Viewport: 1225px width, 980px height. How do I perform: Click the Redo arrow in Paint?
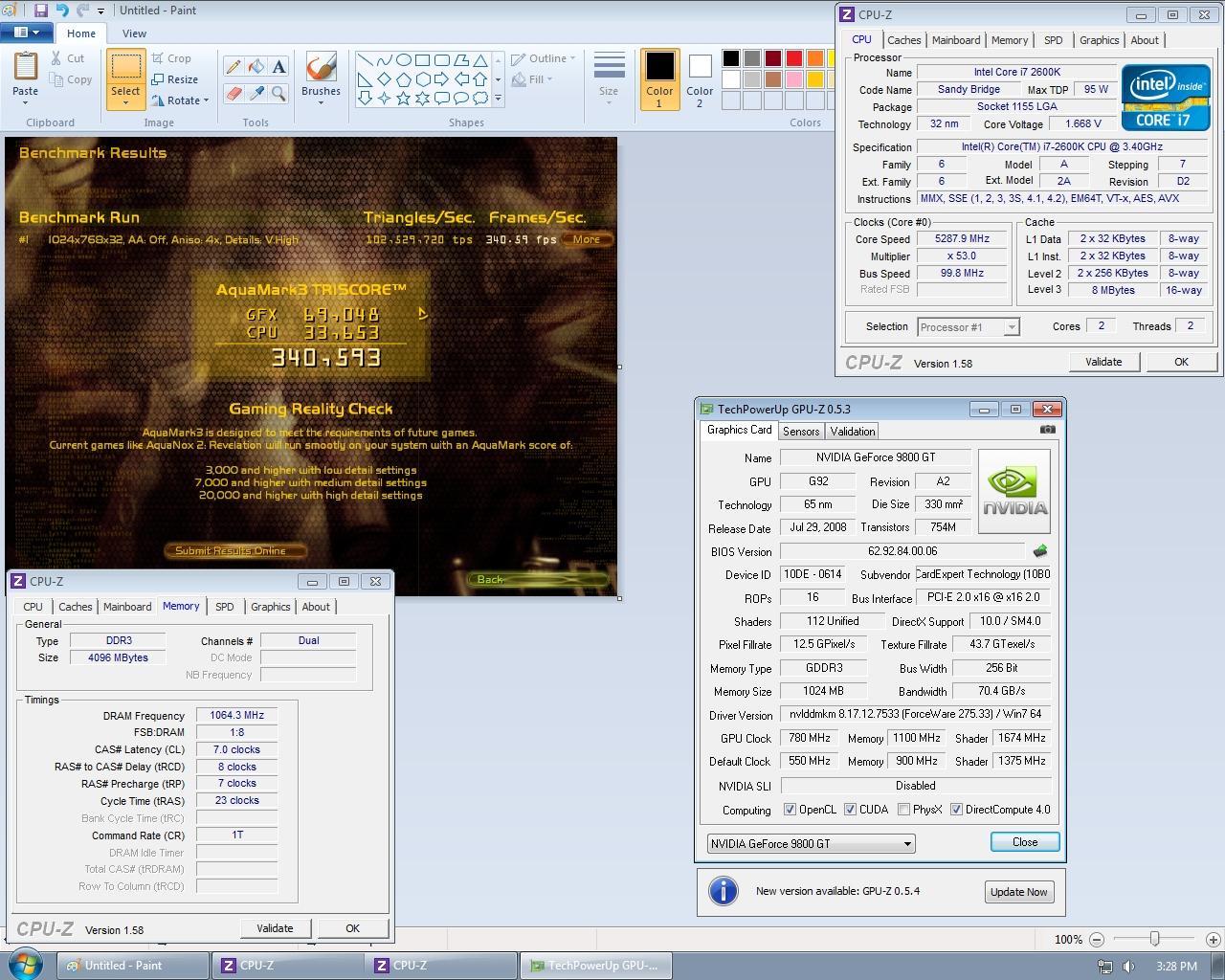tap(83, 11)
